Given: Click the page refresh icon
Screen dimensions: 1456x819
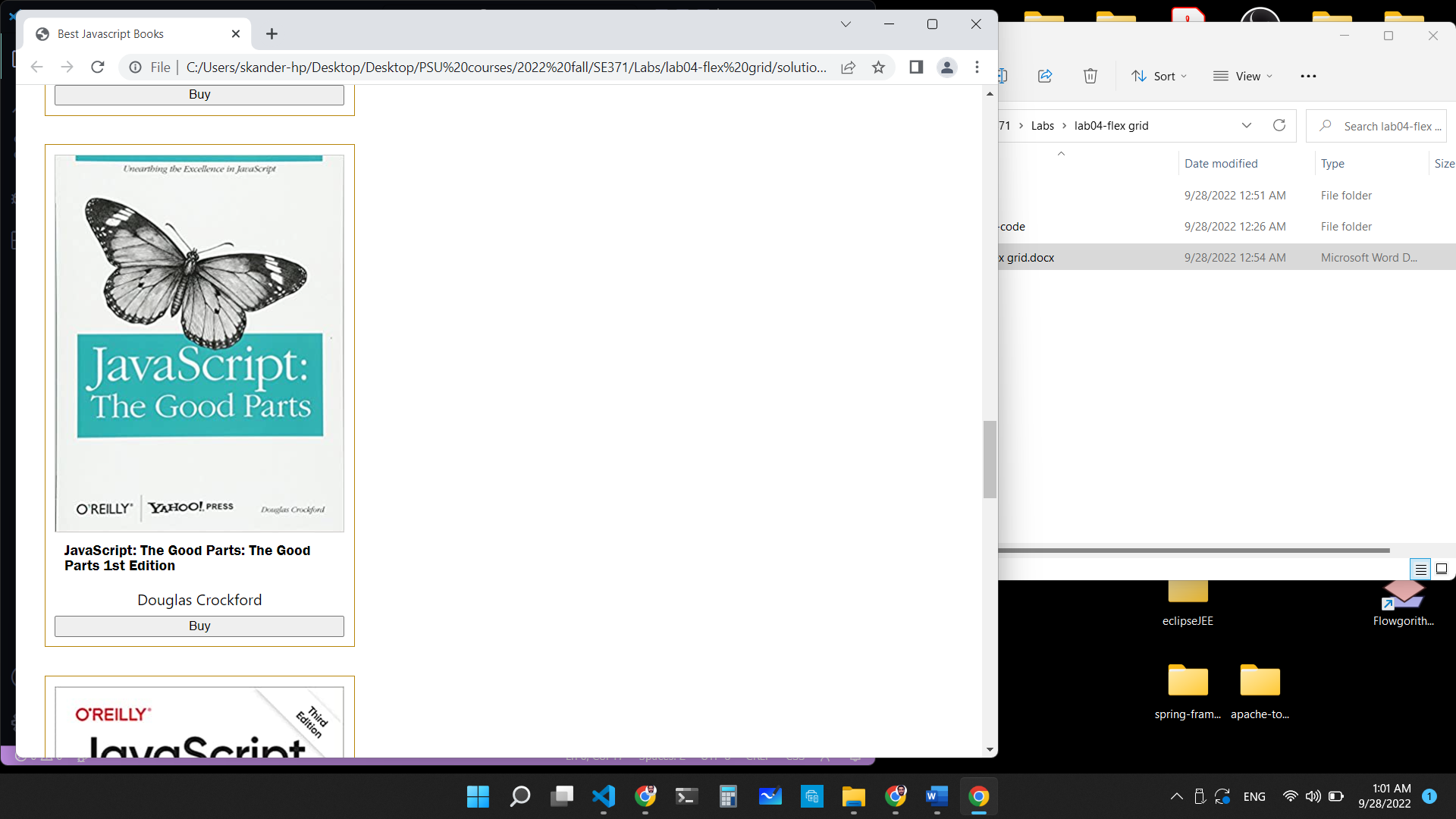Looking at the screenshot, I should pyautogui.click(x=98, y=67).
